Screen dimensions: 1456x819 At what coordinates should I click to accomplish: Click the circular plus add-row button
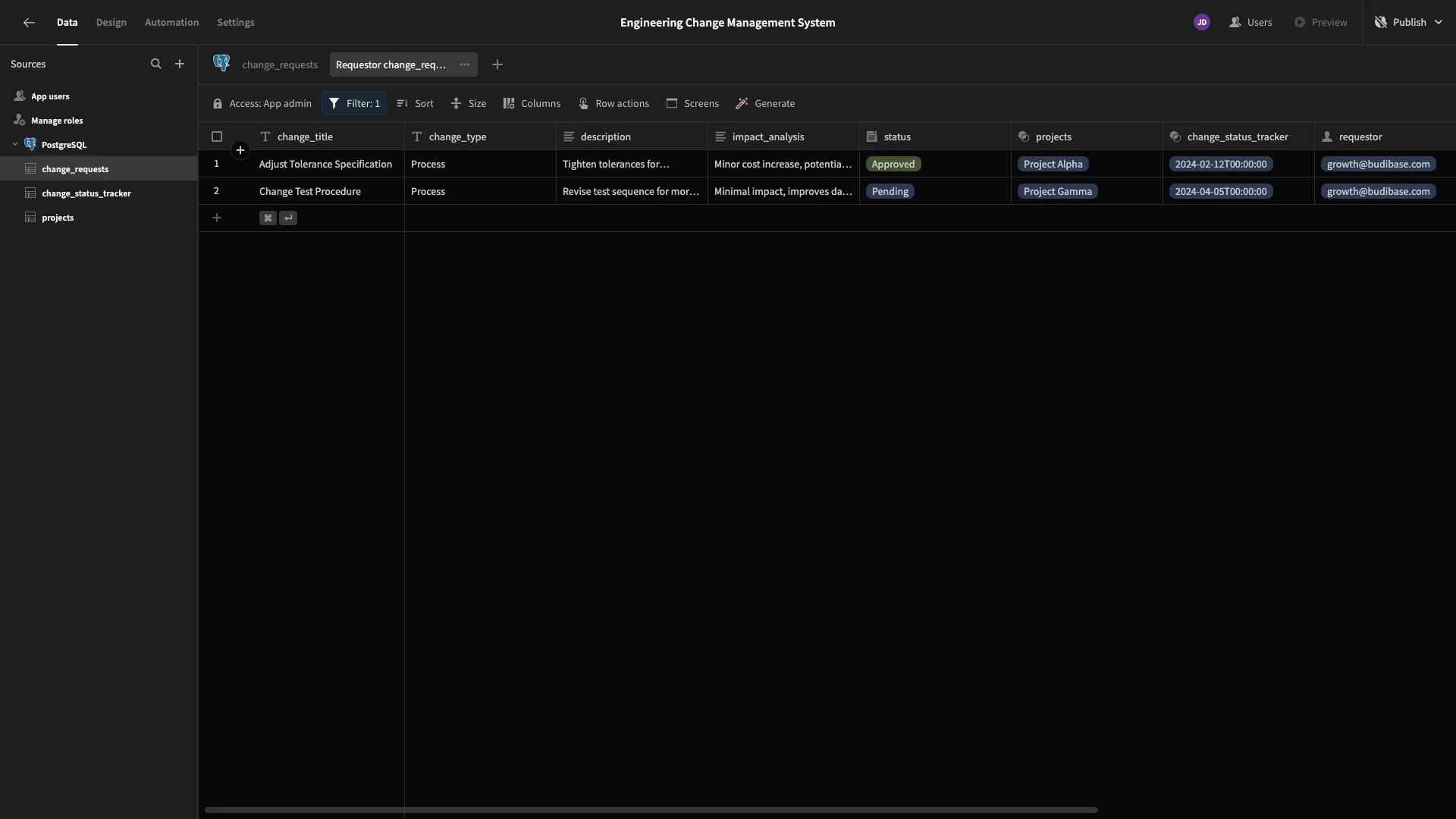coord(240,150)
